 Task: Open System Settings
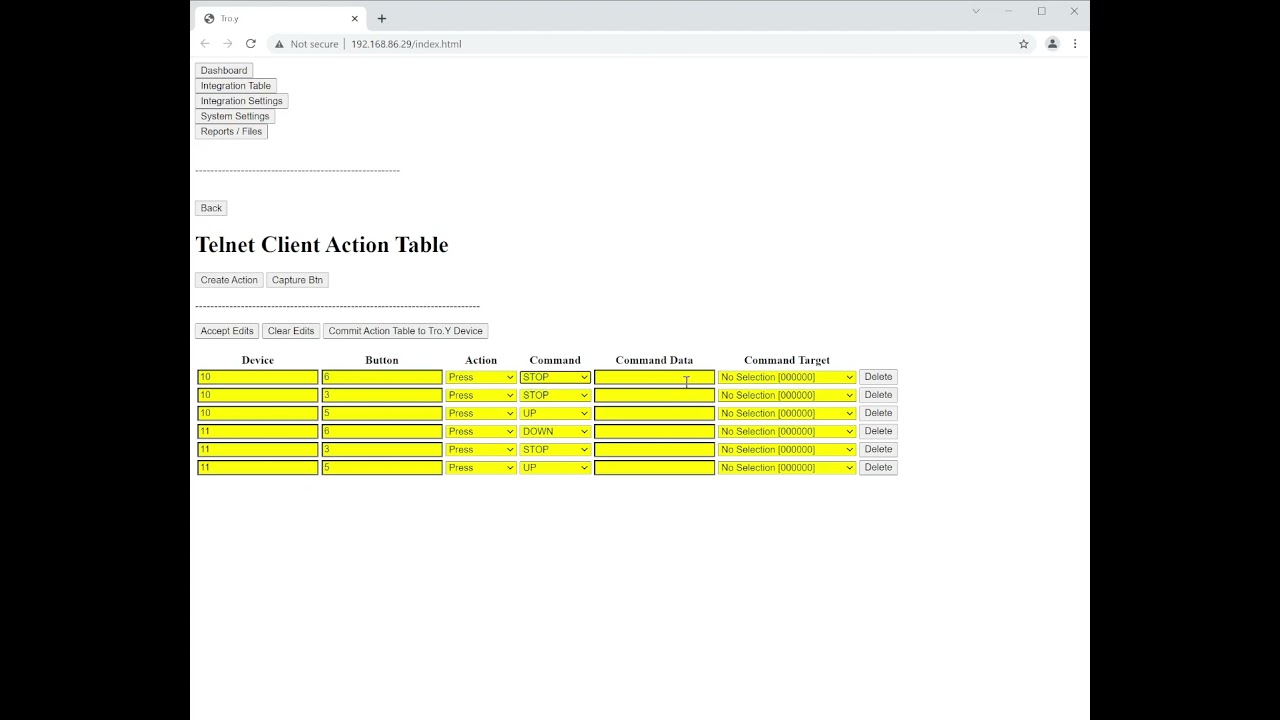coord(235,116)
